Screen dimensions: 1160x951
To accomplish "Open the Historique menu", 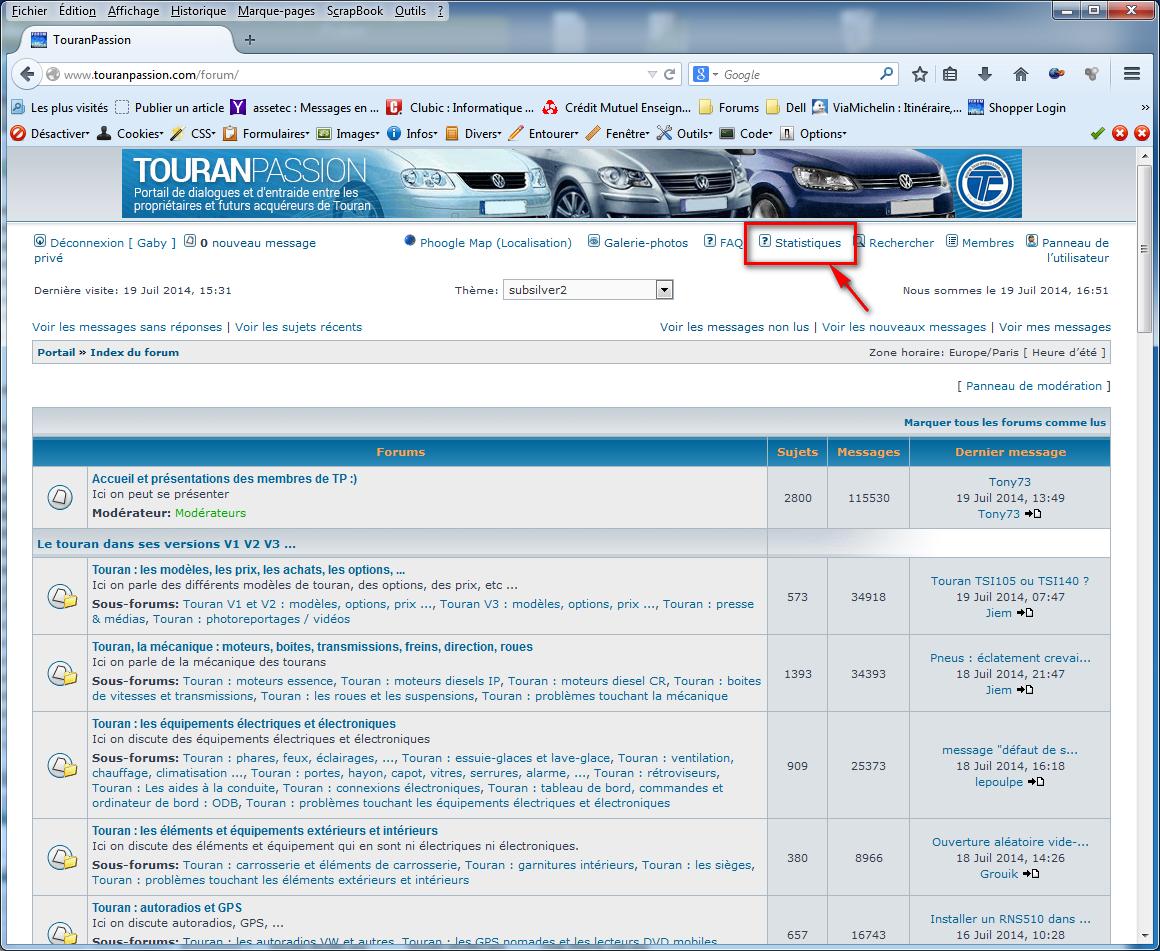I will 198,11.
